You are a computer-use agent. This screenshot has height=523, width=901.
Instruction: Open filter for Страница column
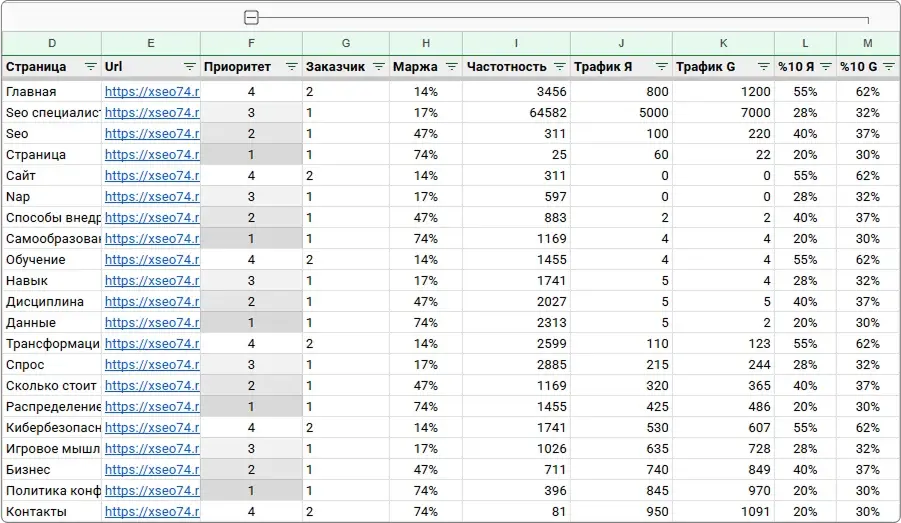point(91,67)
